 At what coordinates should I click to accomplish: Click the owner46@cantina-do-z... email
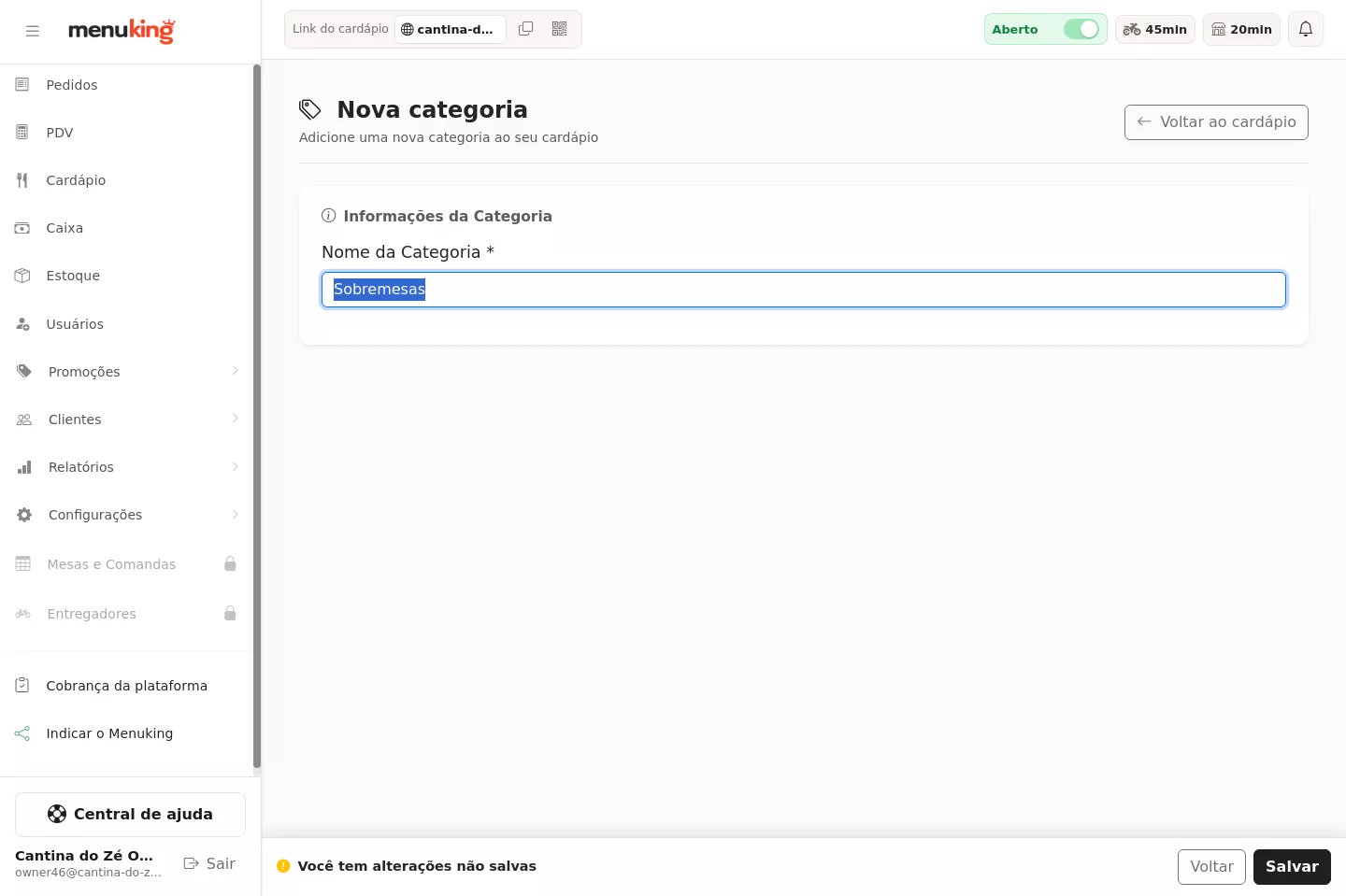click(88, 873)
